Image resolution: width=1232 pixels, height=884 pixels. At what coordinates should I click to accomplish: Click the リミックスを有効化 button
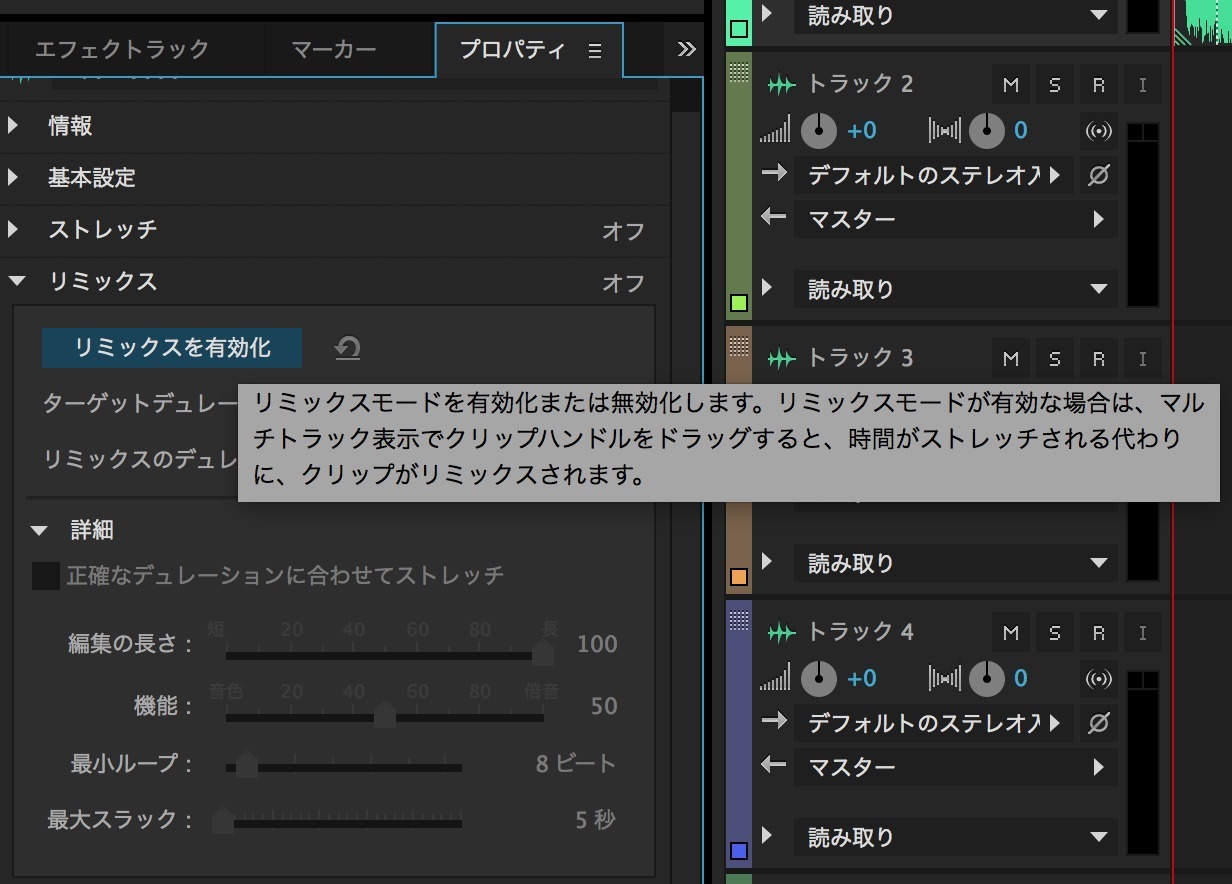click(172, 348)
